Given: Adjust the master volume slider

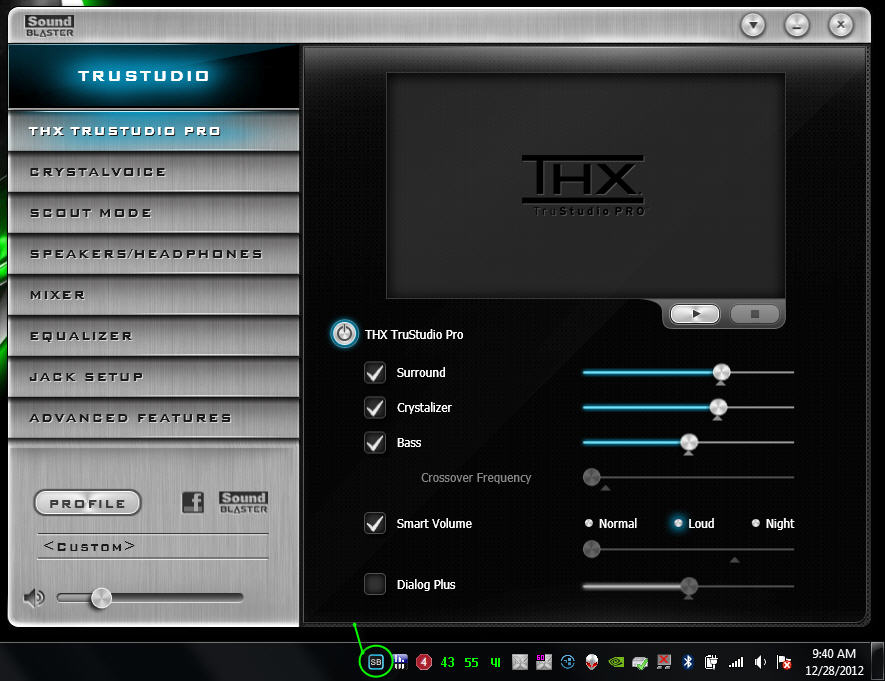Looking at the screenshot, I should click(102, 597).
